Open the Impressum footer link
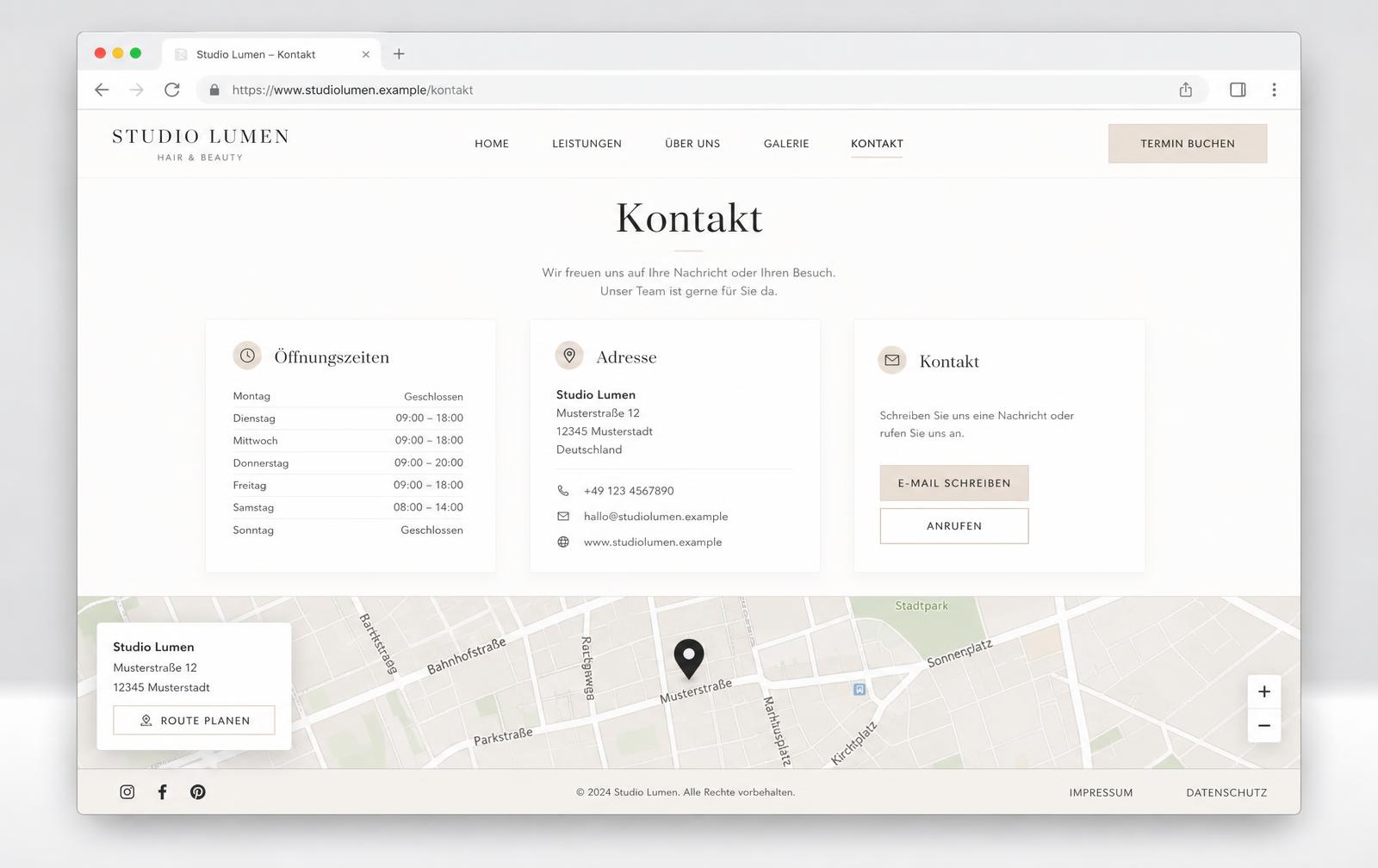The image size is (1378, 868). [x=1101, y=793]
